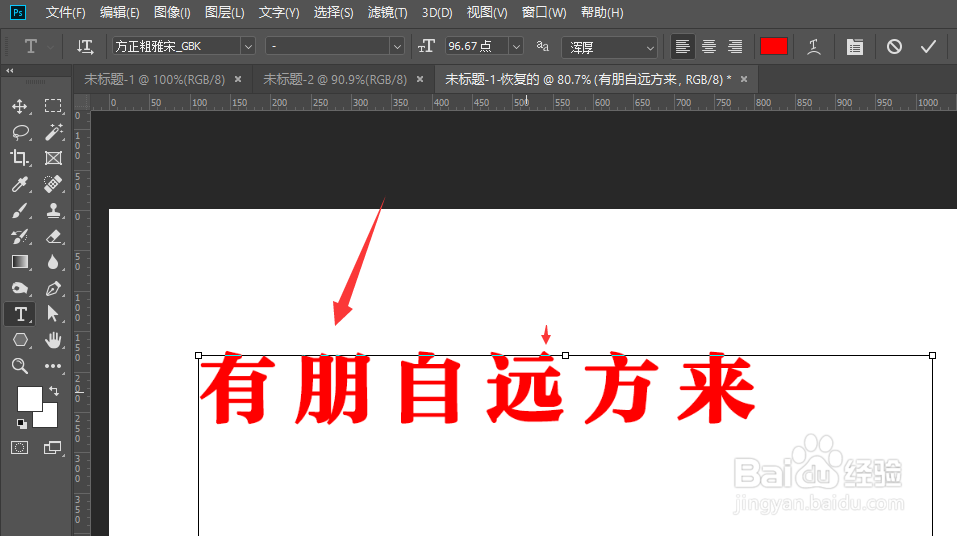The image size is (957, 536).
Task: Select the Gradient tool
Action: pyautogui.click(x=20, y=262)
